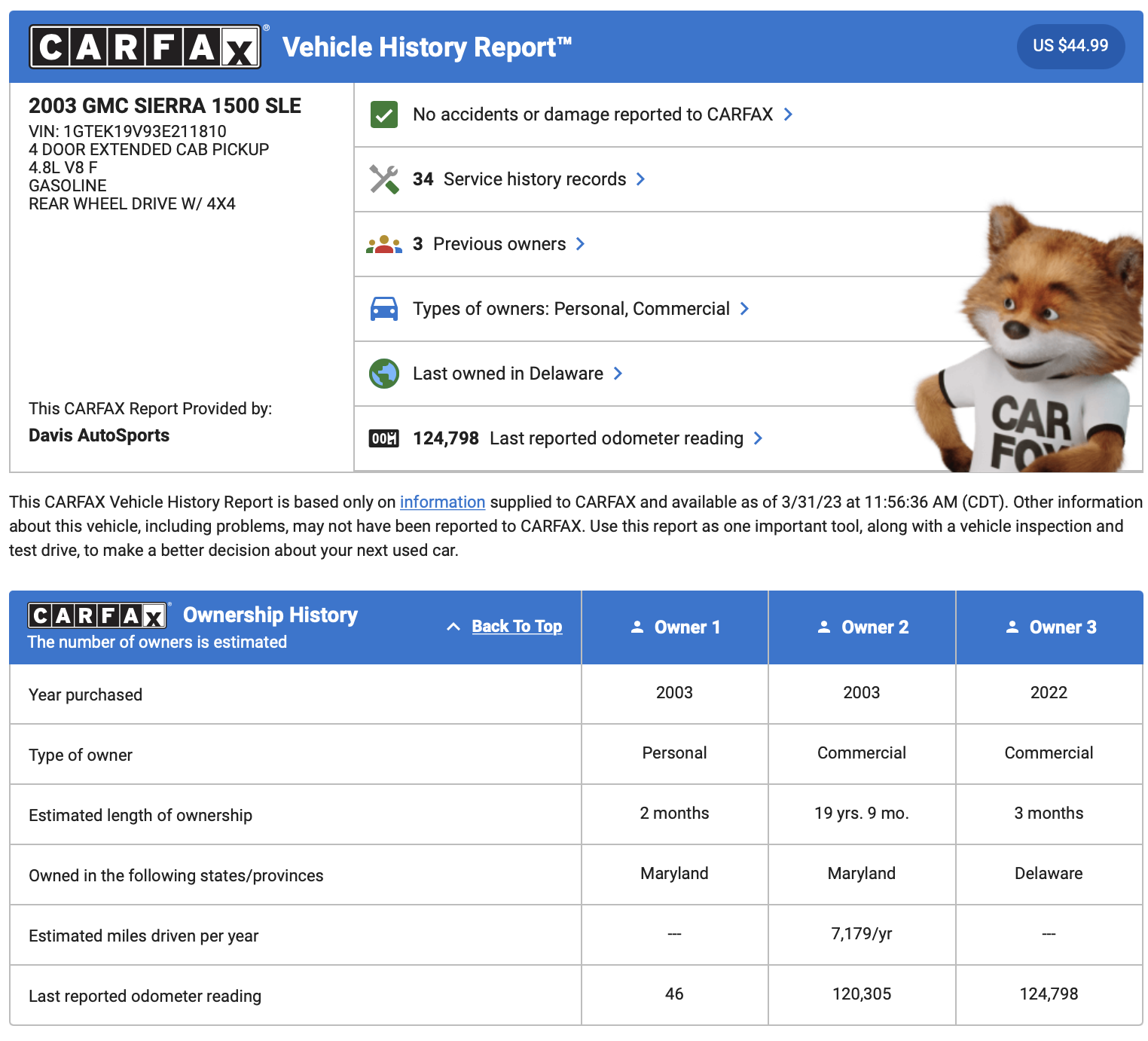Click the 46 odometer reading cell
The image size is (1148, 1041).
point(675,994)
